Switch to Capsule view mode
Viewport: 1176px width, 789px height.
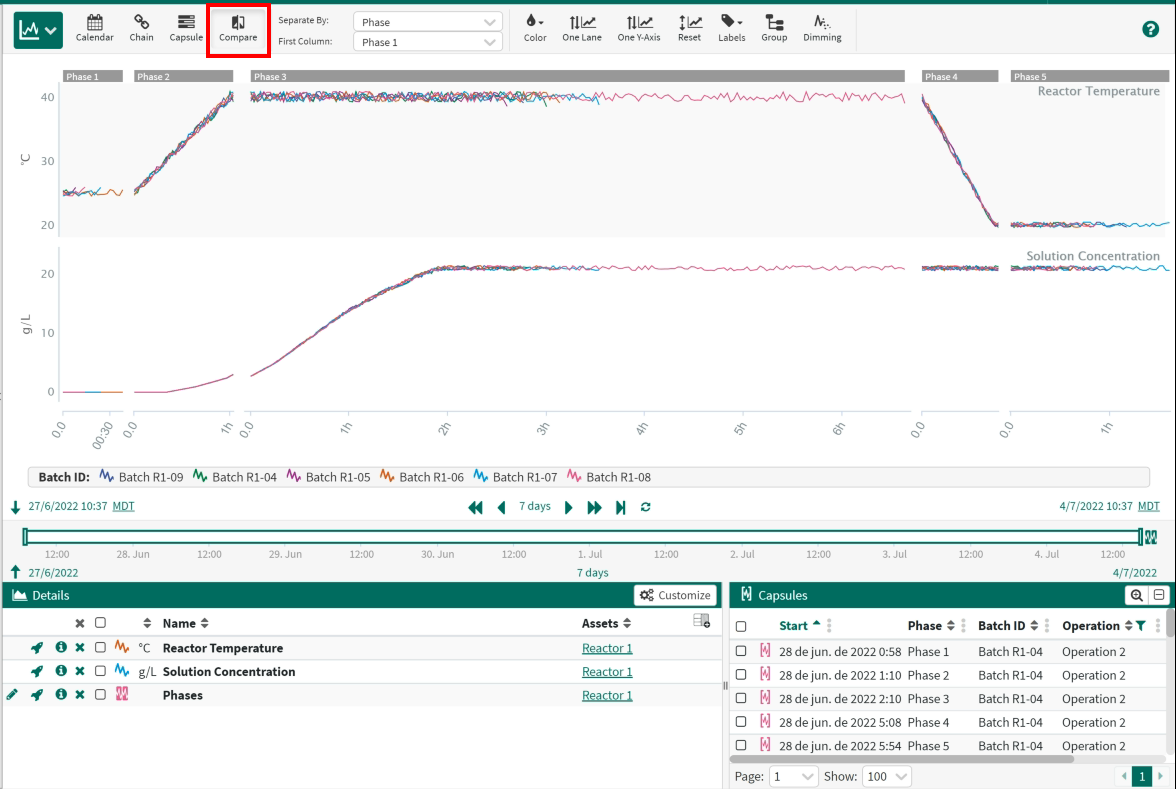coord(186,28)
